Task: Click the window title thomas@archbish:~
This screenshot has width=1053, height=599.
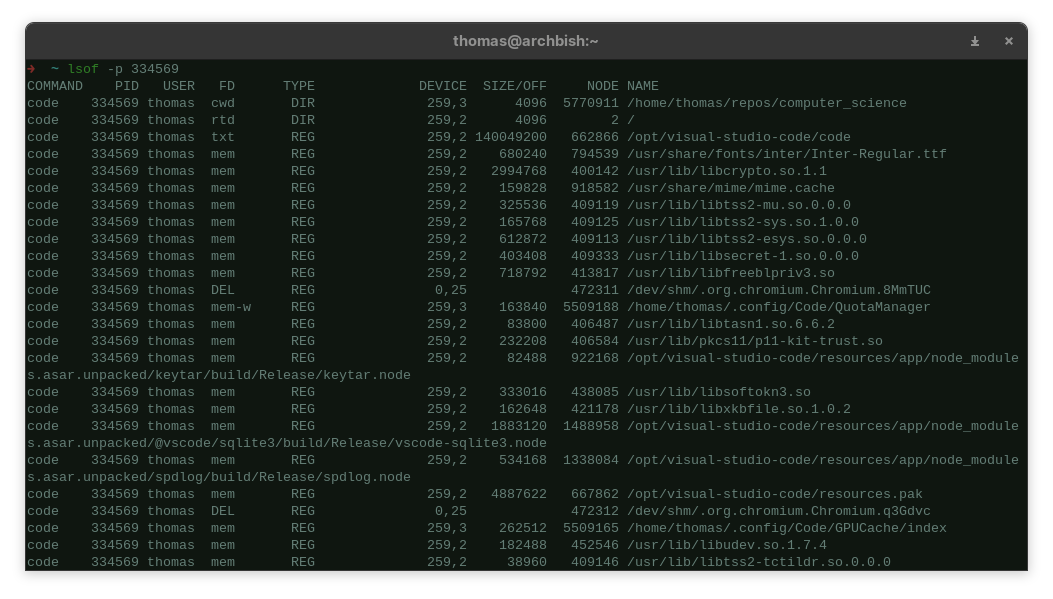Action: click(526, 41)
